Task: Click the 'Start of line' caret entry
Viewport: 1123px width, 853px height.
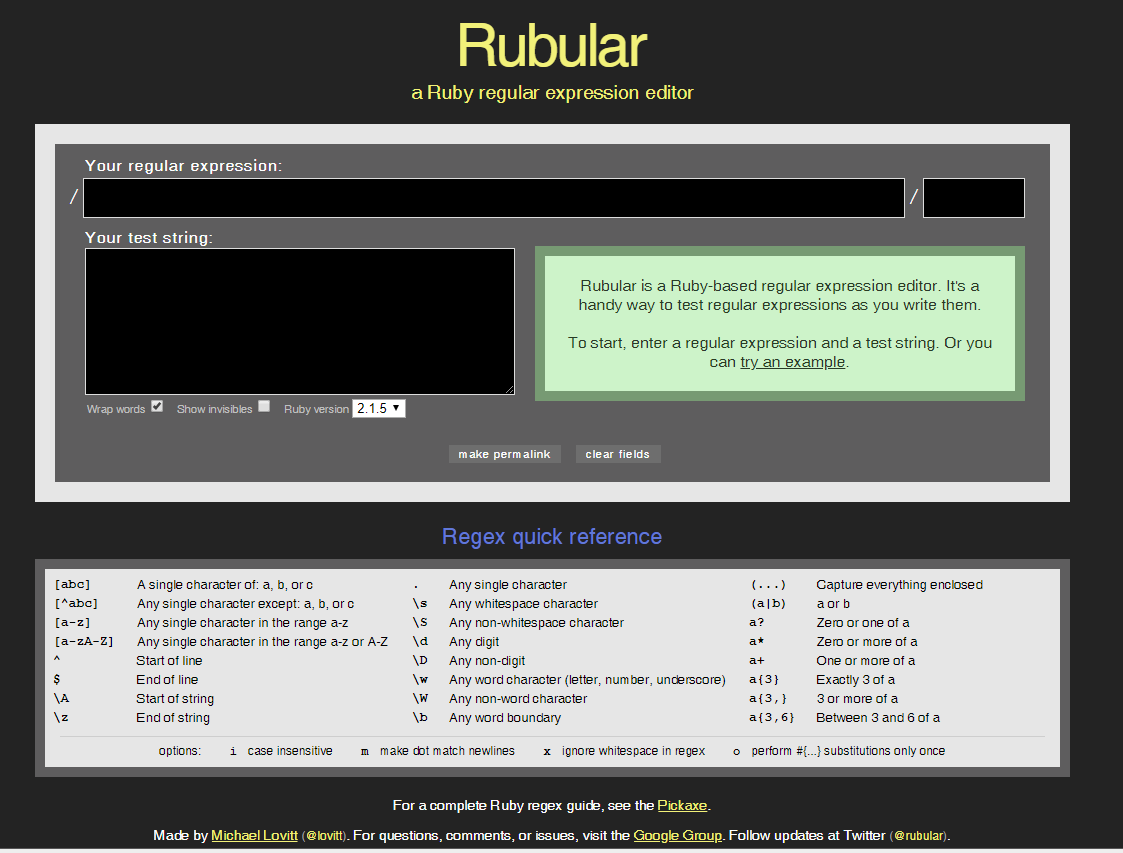Action: coord(128,660)
